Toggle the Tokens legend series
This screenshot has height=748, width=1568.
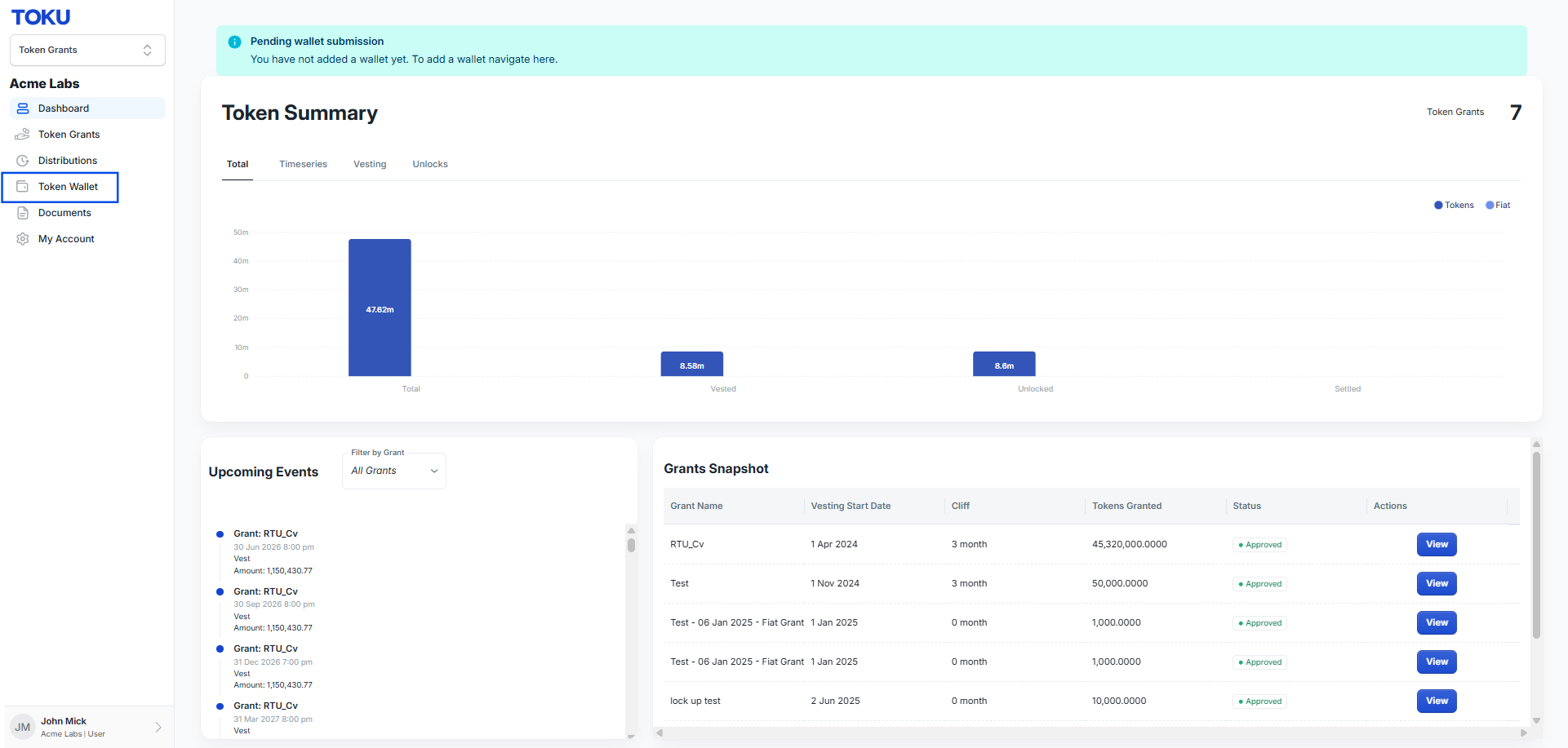pyautogui.click(x=1454, y=206)
